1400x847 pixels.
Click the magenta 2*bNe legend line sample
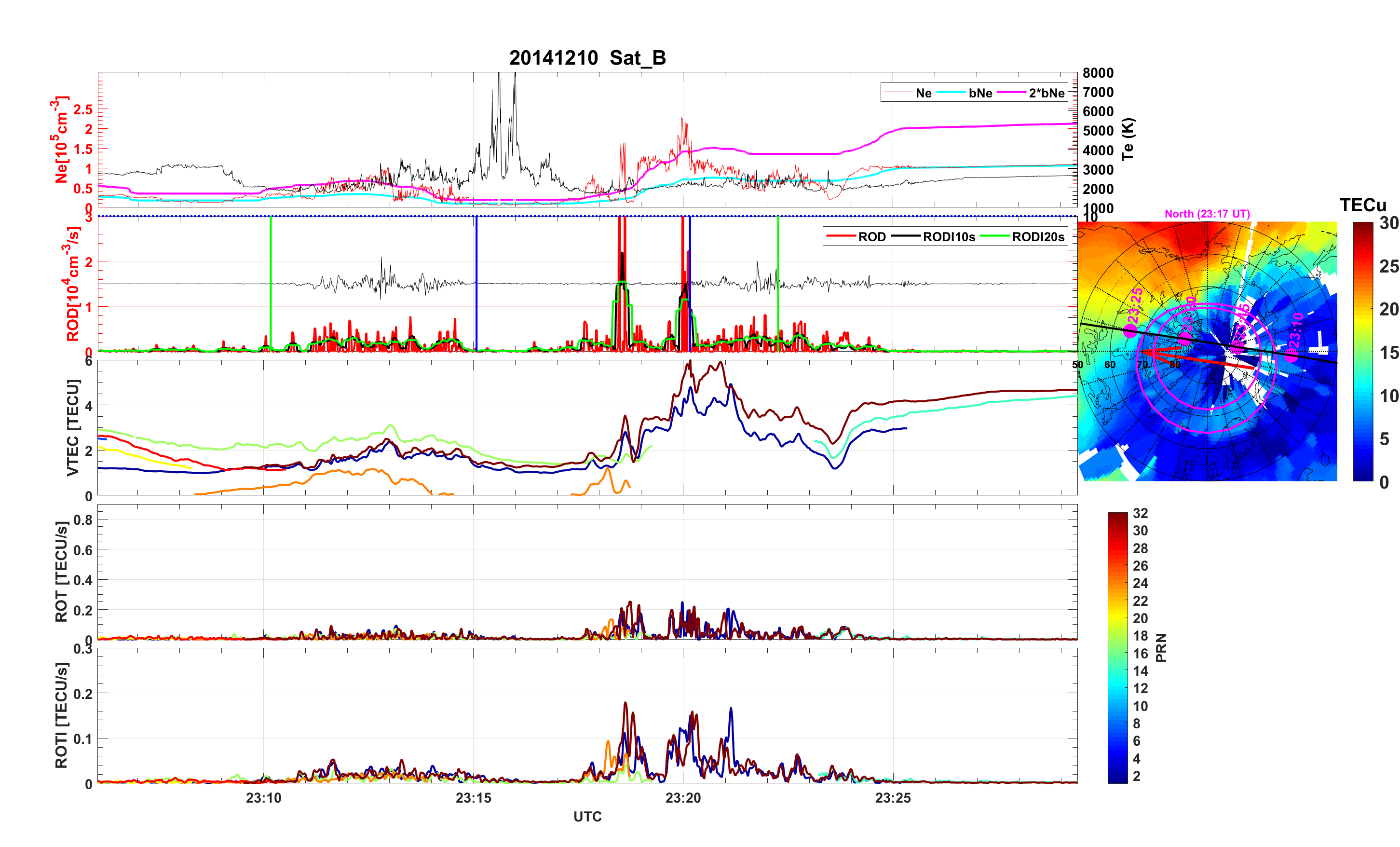[x=1011, y=93]
